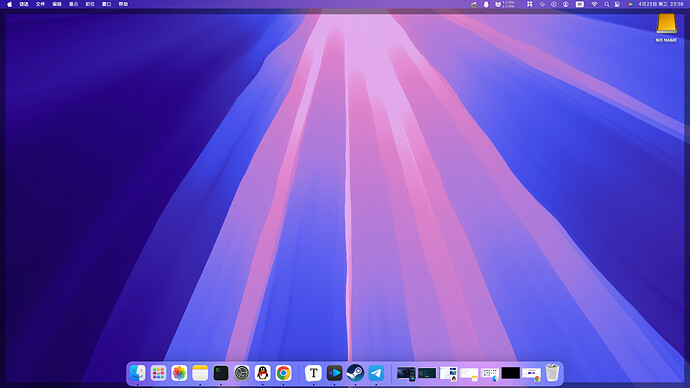Switch input method via menu bar icon
The image size is (690, 388).
click(x=580, y=4)
